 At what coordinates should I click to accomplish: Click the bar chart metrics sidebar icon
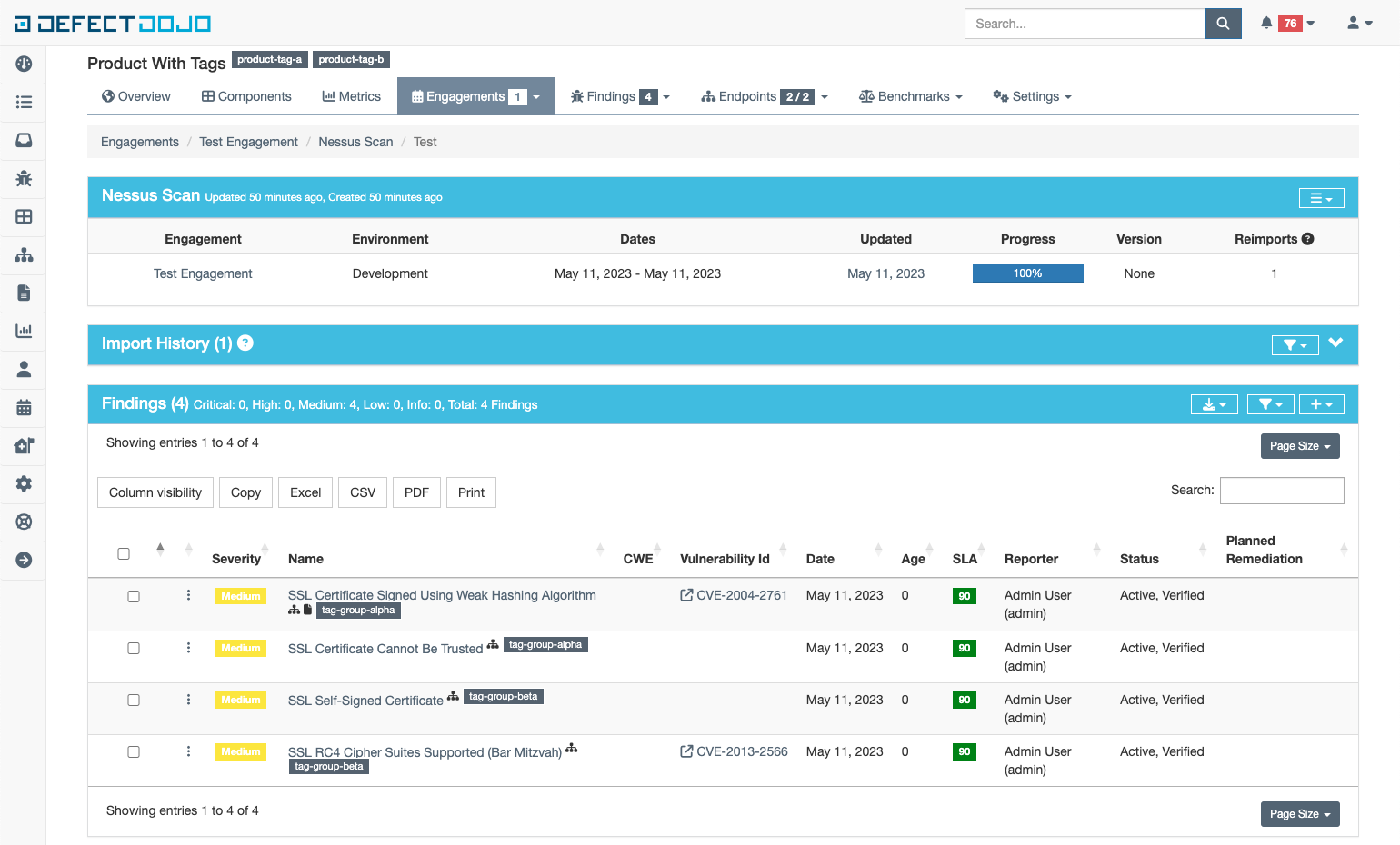23,331
